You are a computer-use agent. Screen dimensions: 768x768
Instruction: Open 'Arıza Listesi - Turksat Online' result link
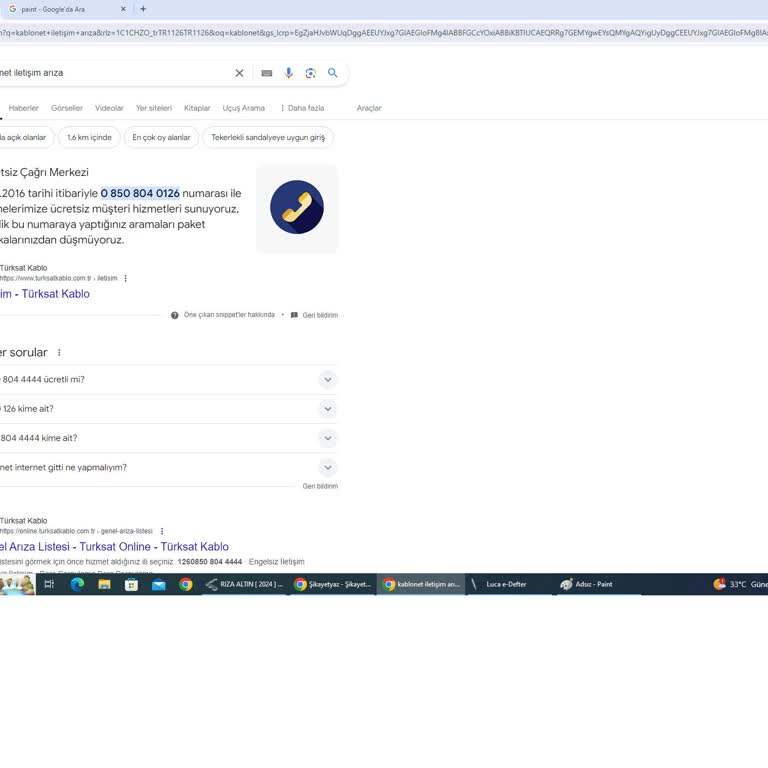point(114,547)
